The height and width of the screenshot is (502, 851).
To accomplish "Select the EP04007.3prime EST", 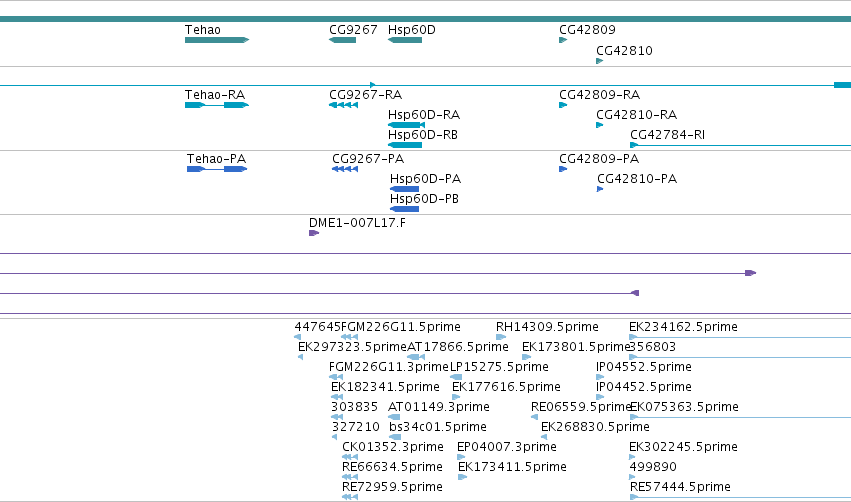I will click(461, 457).
